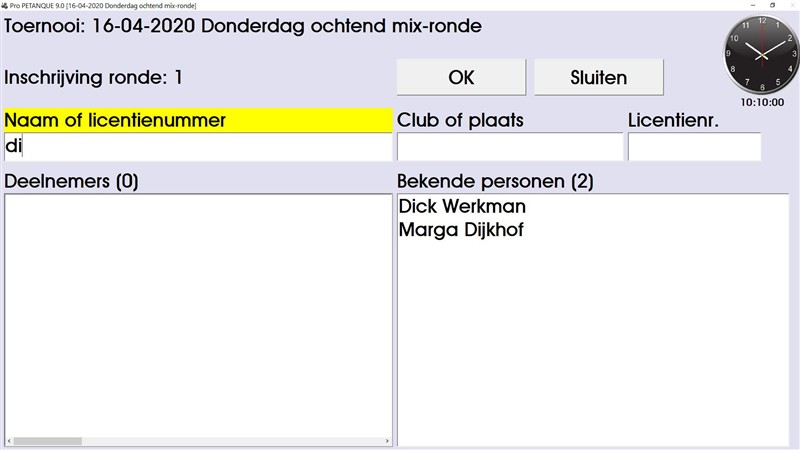Click the Pro PETANQUE title bar icon
This screenshot has height=450, width=800.
(5, 5)
